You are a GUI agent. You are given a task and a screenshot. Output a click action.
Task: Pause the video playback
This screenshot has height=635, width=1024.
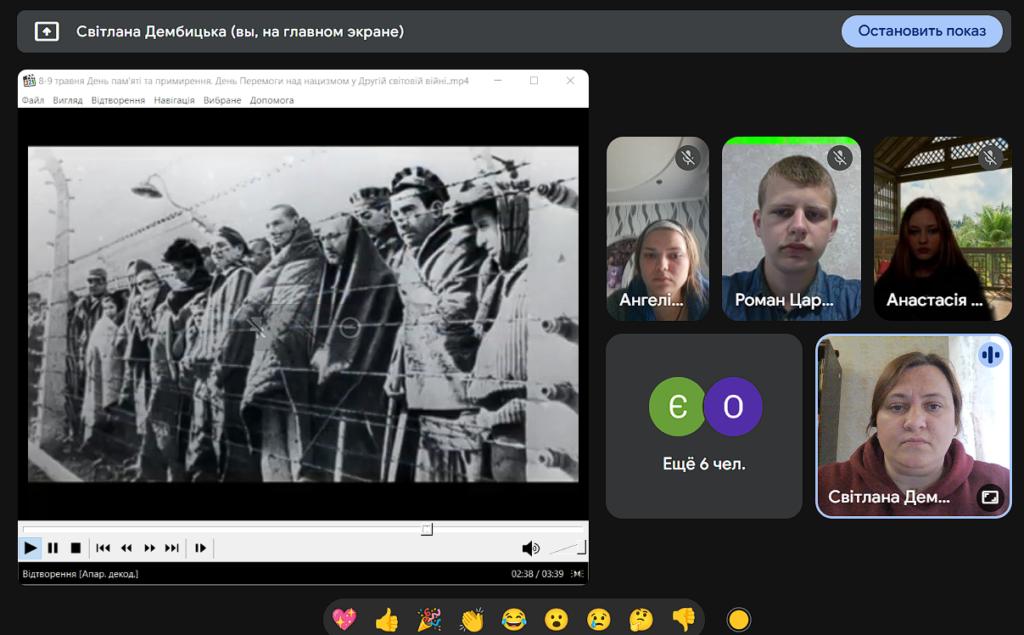coord(53,547)
